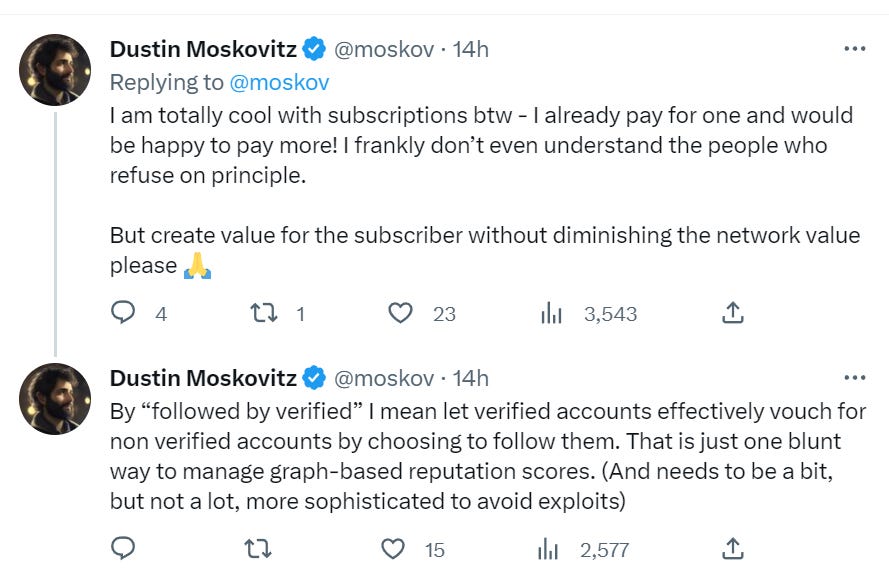Share the subscriptions tweet

(733, 313)
